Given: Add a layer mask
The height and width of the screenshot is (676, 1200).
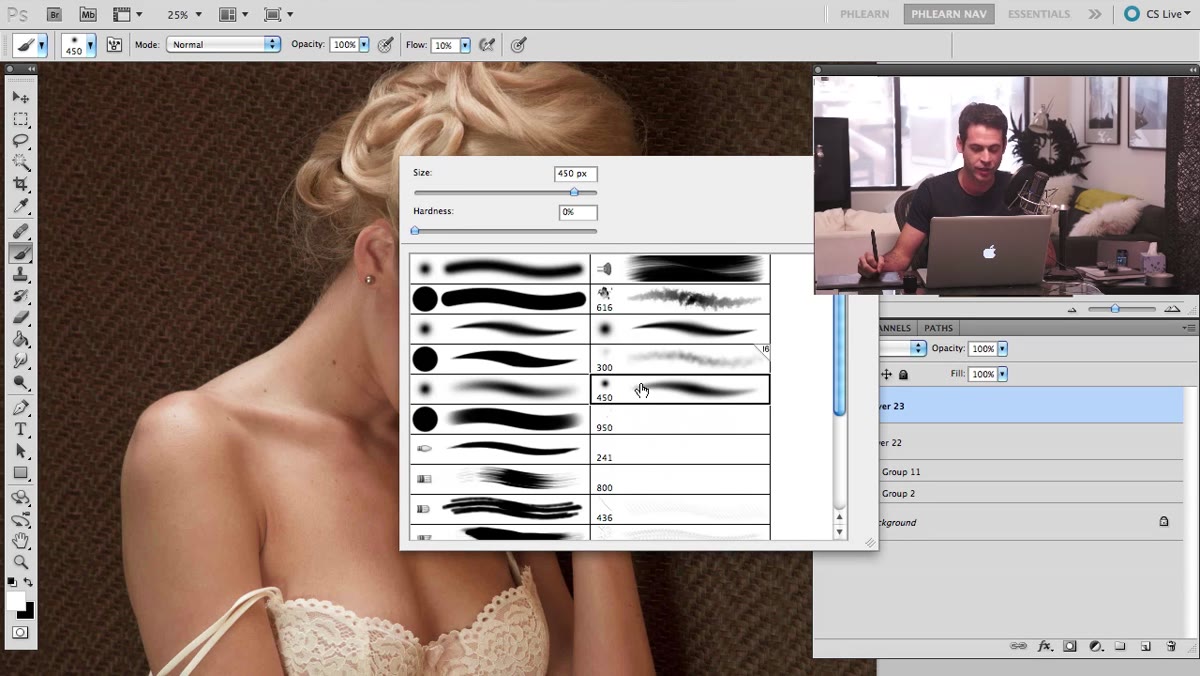Looking at the screenshot, I should [1070, 647].
